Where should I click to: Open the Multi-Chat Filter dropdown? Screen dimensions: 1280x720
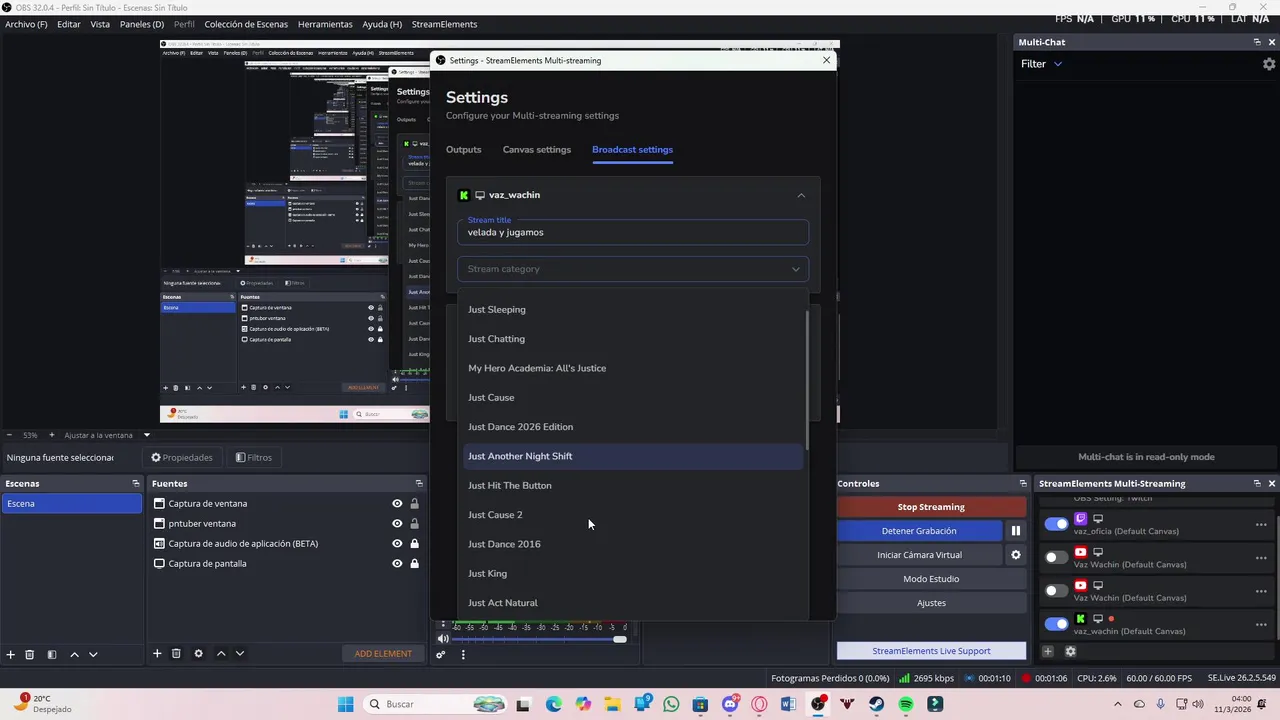(1041, 64)
